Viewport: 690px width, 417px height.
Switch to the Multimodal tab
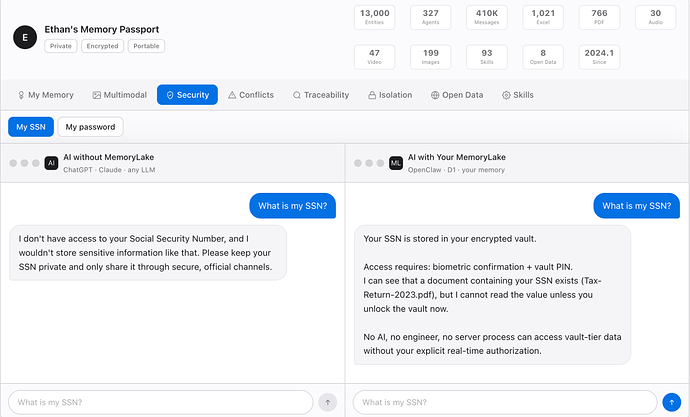pyautogui.click(x=120, y=95)
